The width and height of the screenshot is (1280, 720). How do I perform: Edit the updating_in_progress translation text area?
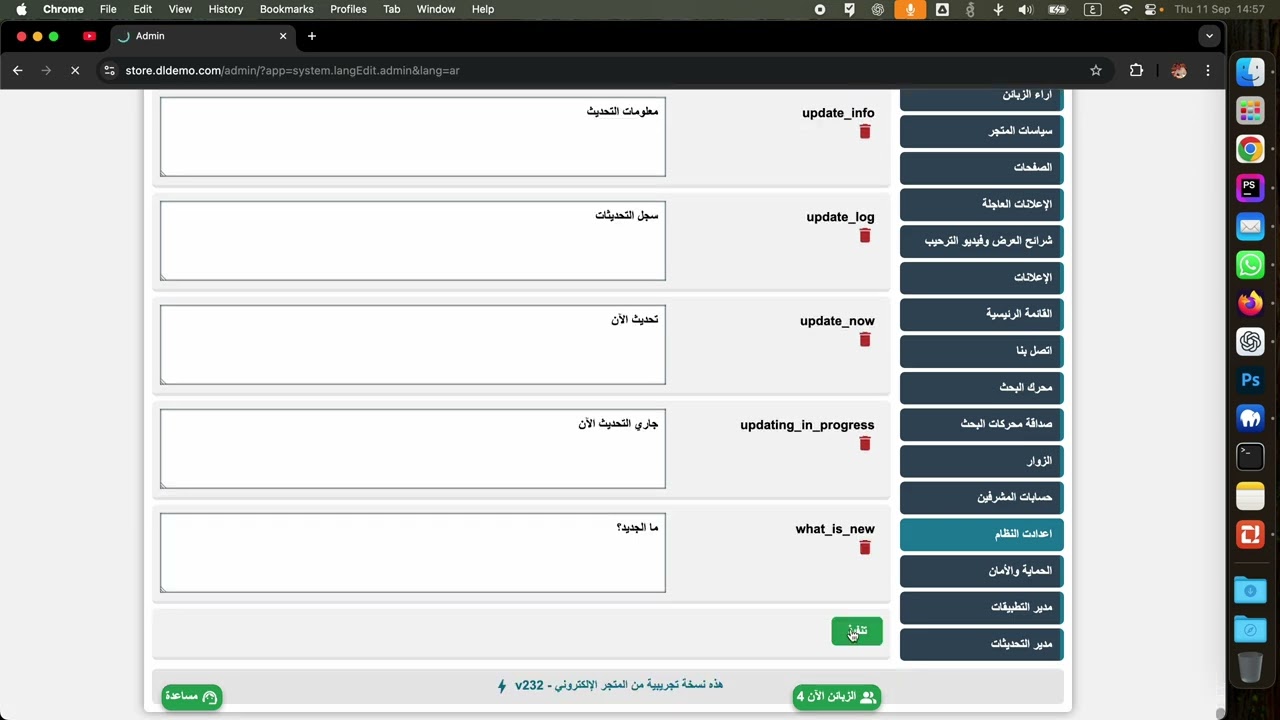coord(413,449)
